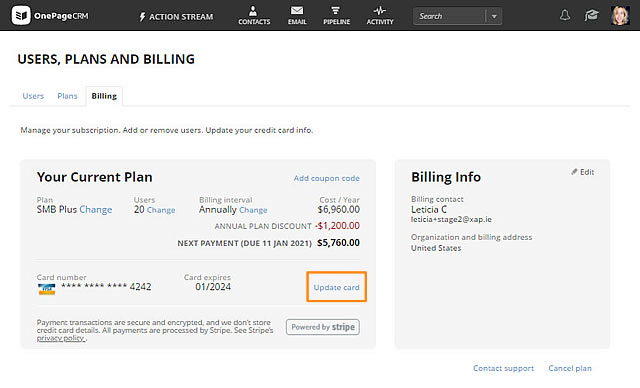640x388 pixels.
Task: Click the OnePageCRM logo icon
Action: click(21, 16)
